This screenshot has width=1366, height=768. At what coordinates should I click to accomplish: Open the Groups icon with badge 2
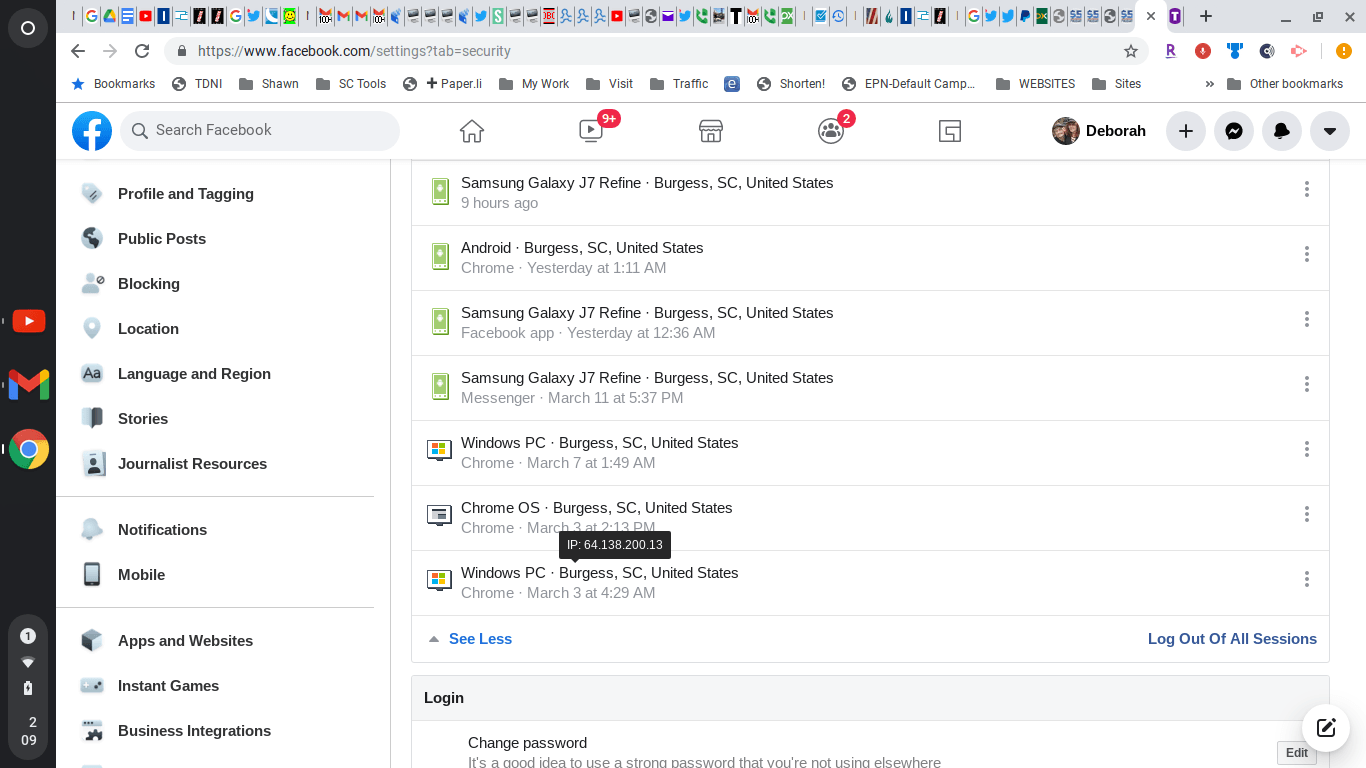click(x=830, y=131)
